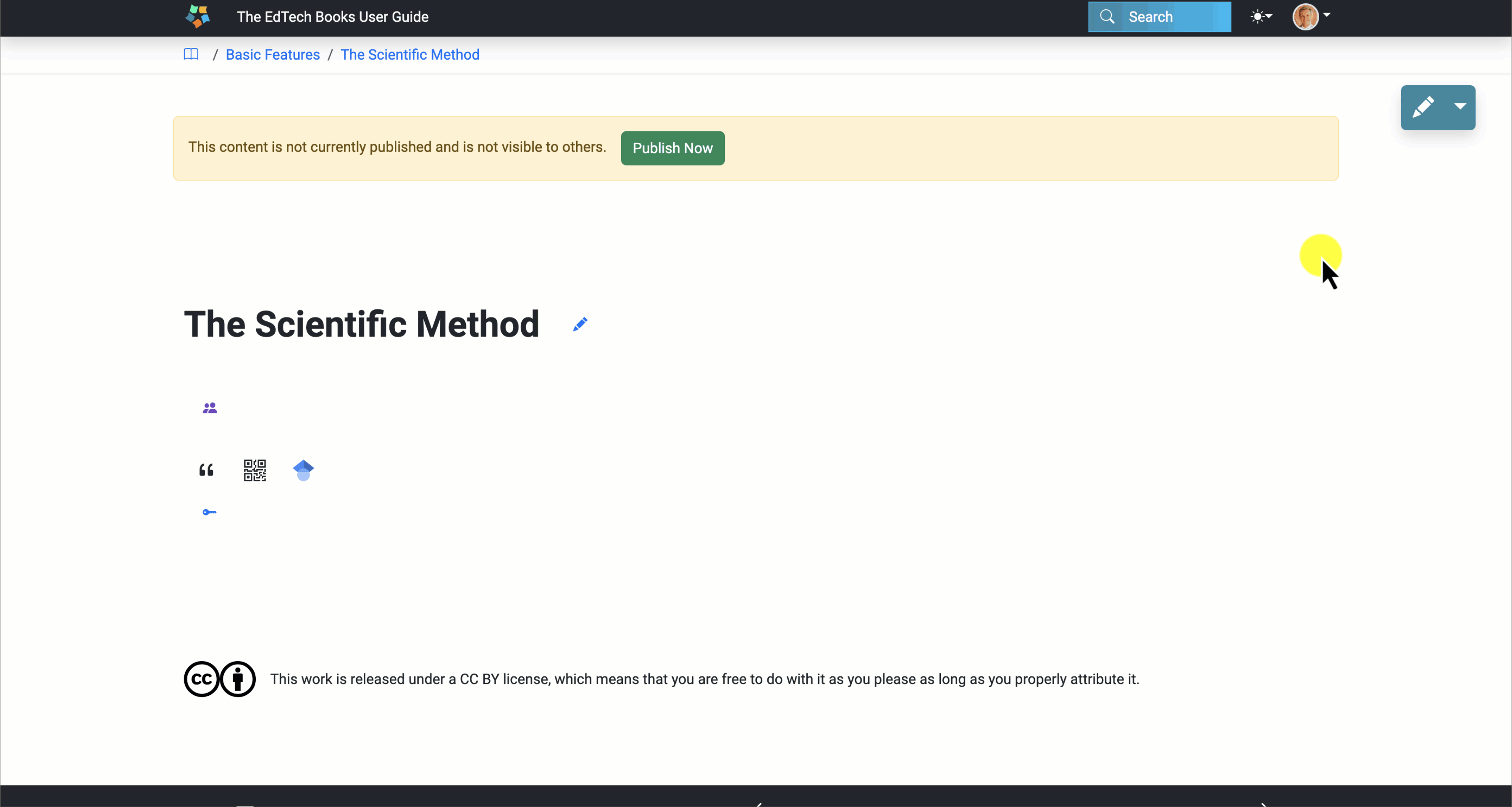
Task: Open The Scientific Method breadcrumb link
Action: click(409, 55)
